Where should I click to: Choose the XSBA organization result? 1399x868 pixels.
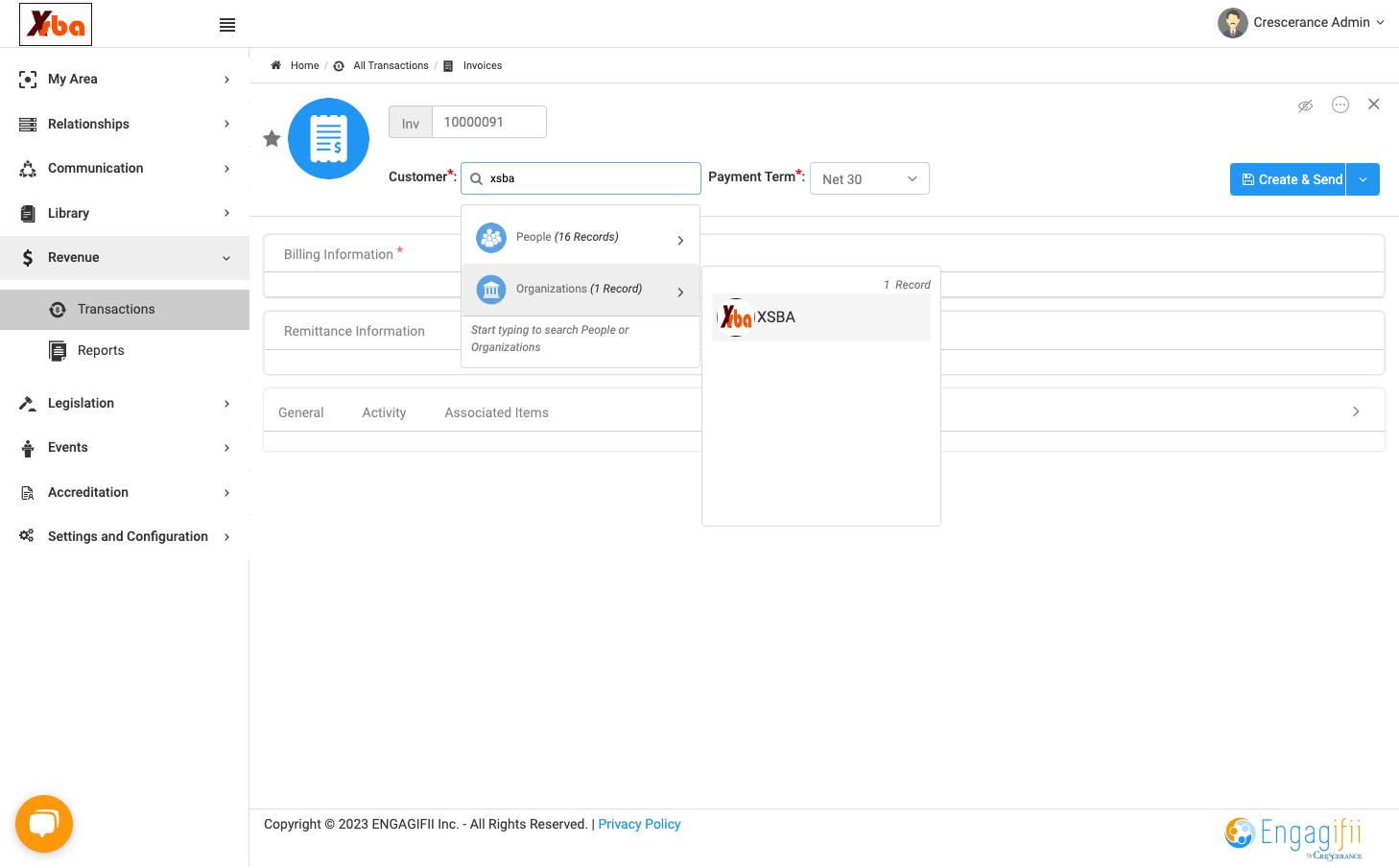coord(821,317)
